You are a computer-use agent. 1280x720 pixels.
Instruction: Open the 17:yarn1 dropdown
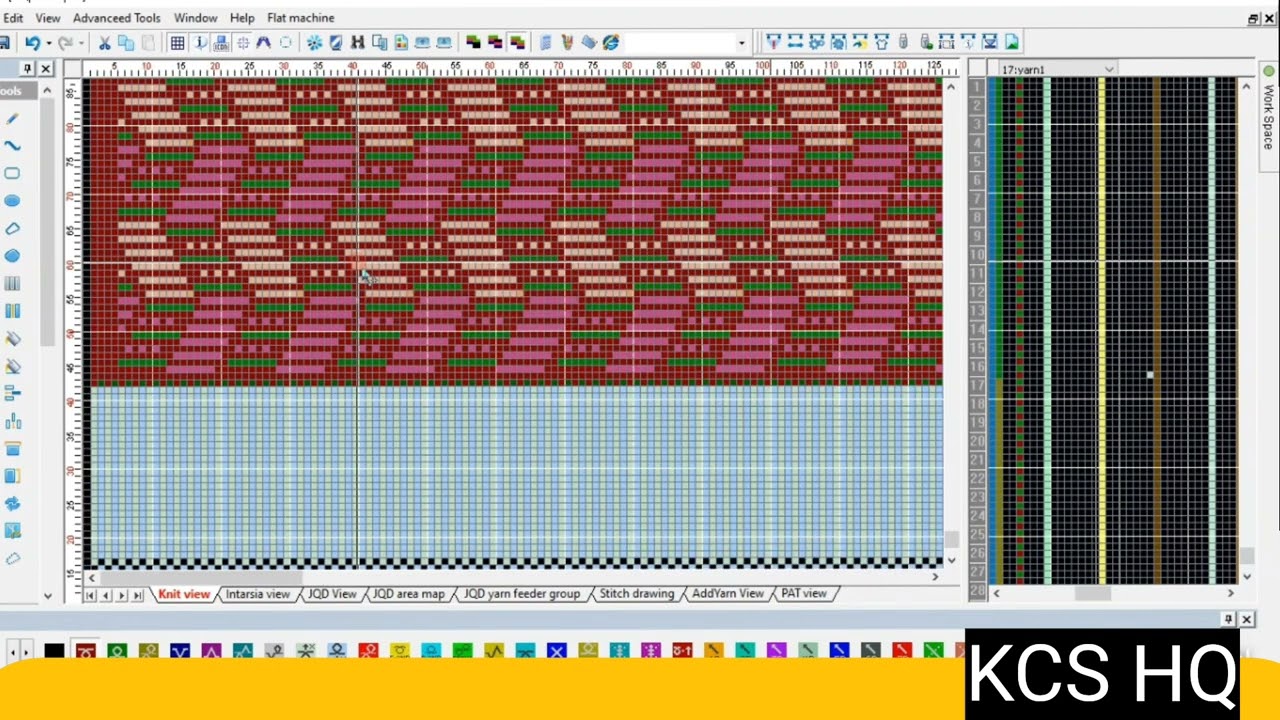[x=1109, y=69]
